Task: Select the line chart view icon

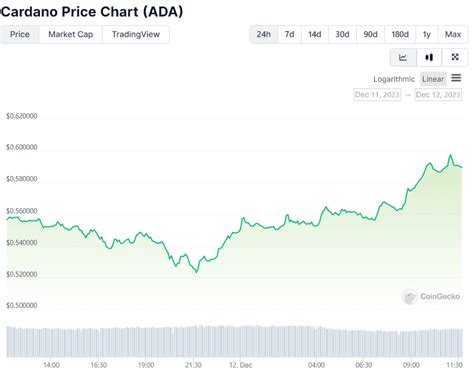Action: point(403,57)
